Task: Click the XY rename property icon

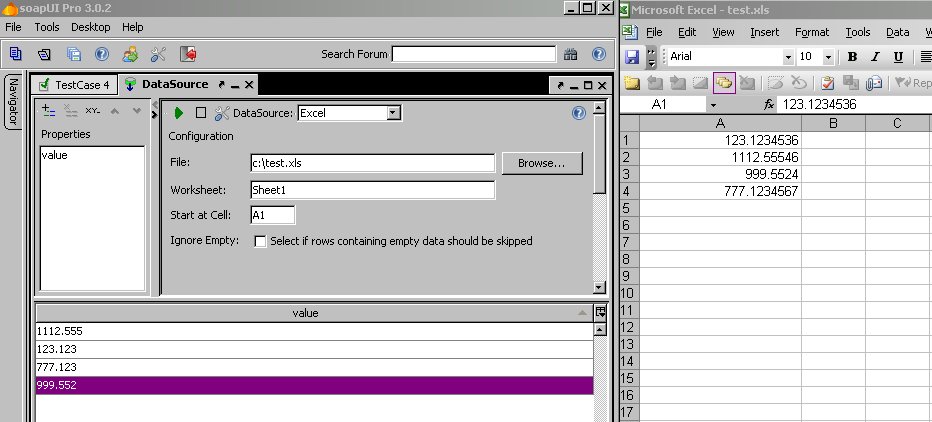Action: [93, 111]
